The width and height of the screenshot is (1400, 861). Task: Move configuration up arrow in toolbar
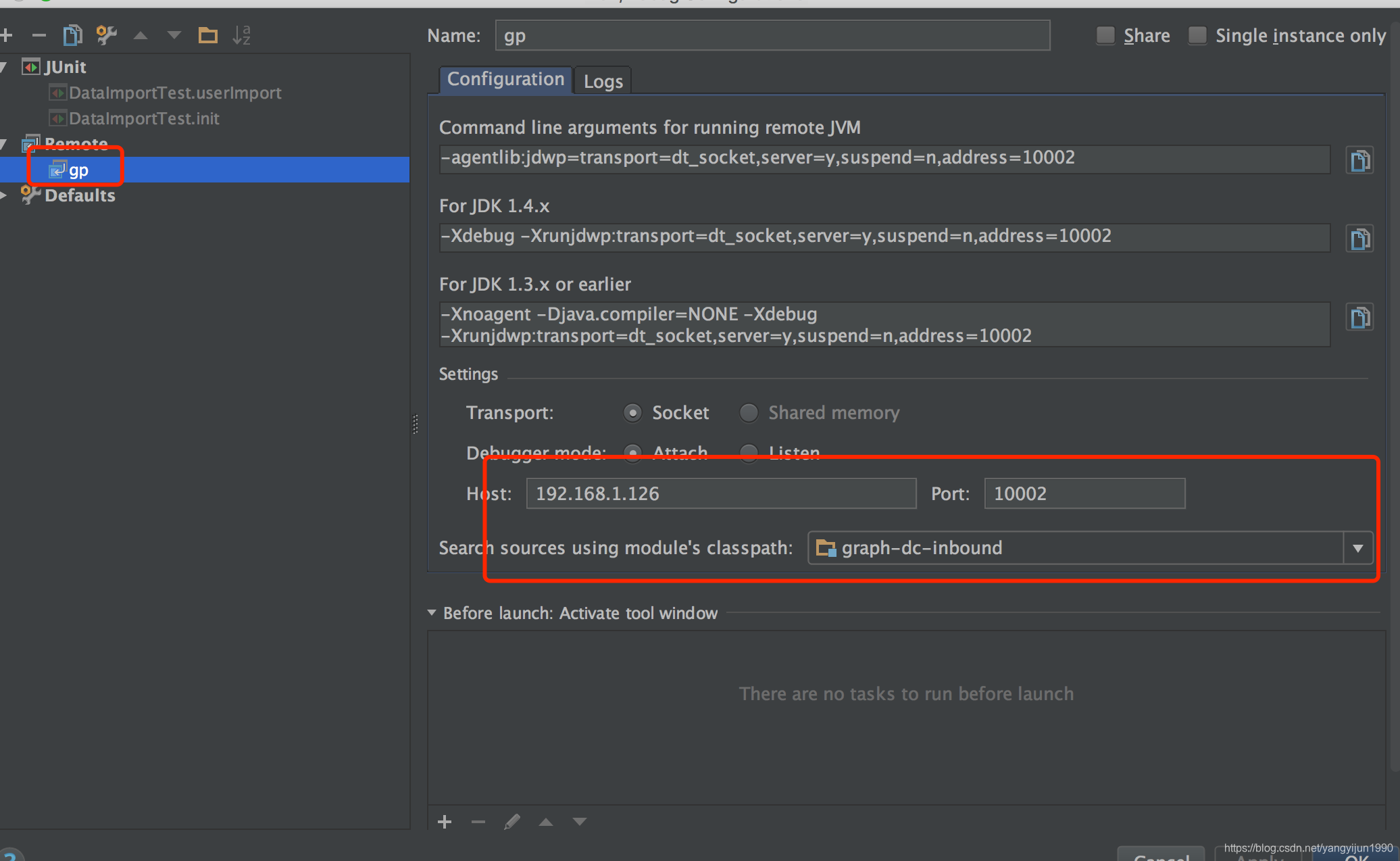[141, 35]
